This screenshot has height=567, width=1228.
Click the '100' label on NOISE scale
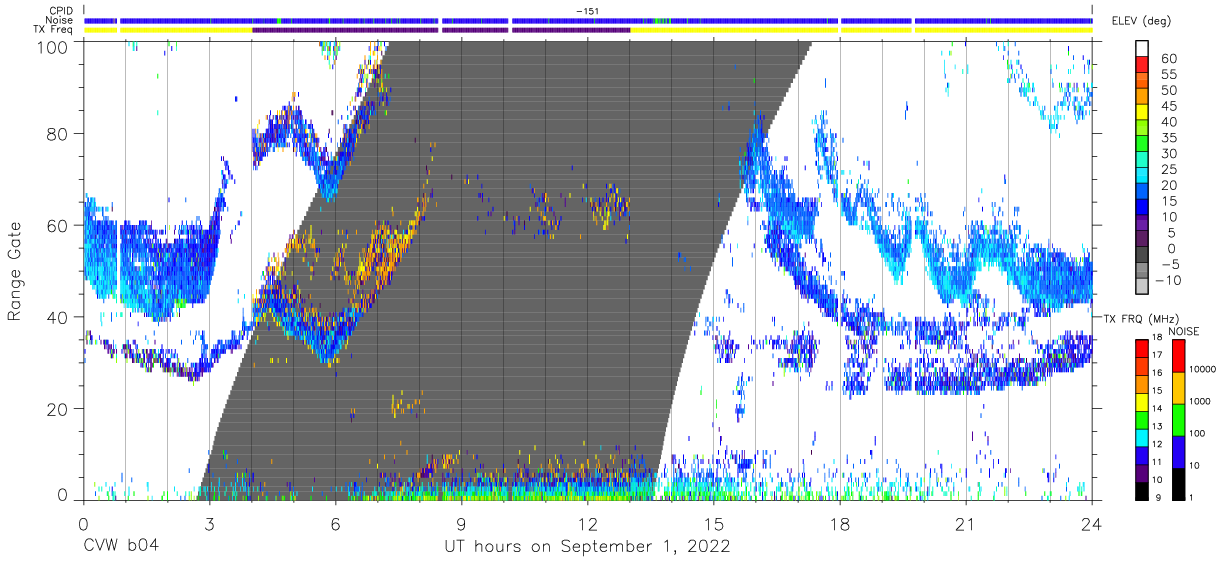[x=1197, y=434]
